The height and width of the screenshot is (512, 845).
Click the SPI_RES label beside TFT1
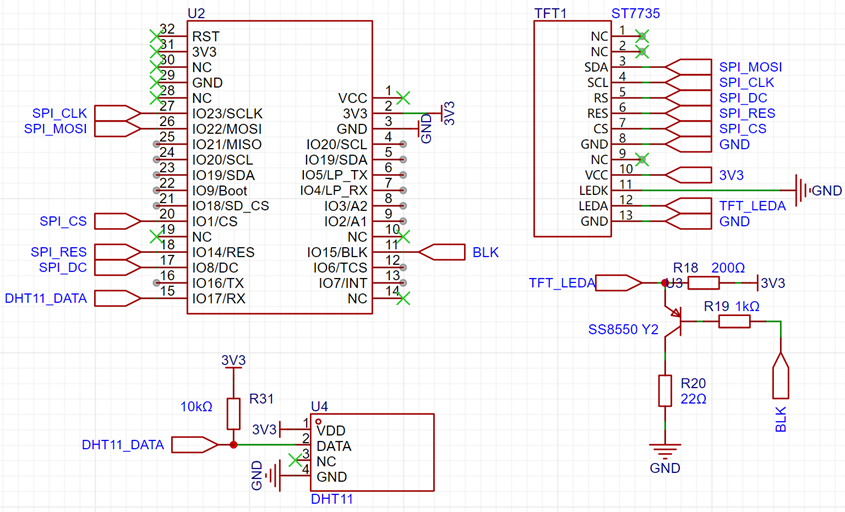[747, 113]
